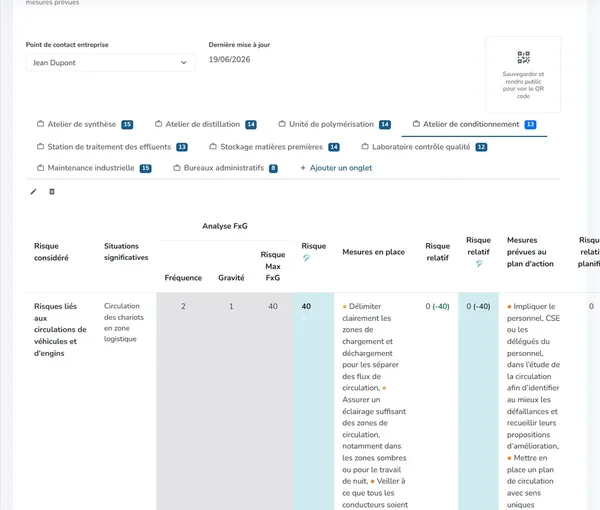Click Mesures prévues au plan d'action header

530,252
